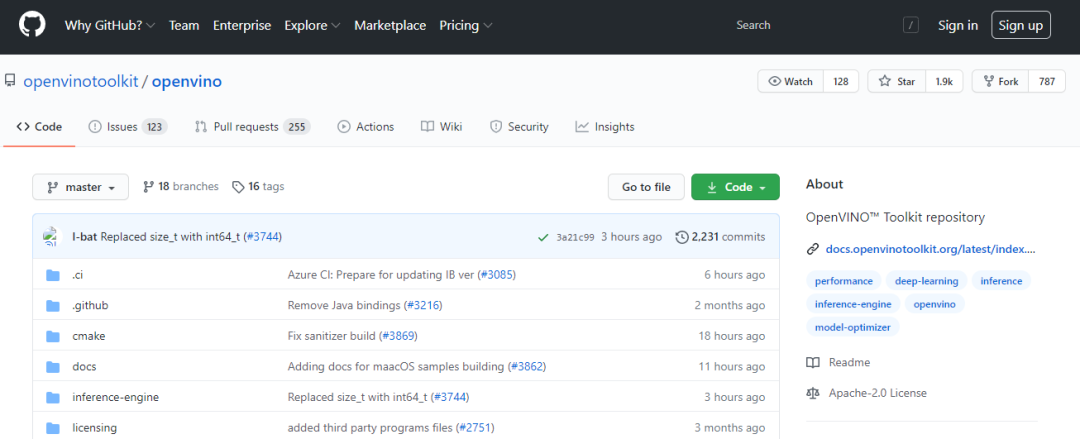Click the license scales icon

coord(813,393)
